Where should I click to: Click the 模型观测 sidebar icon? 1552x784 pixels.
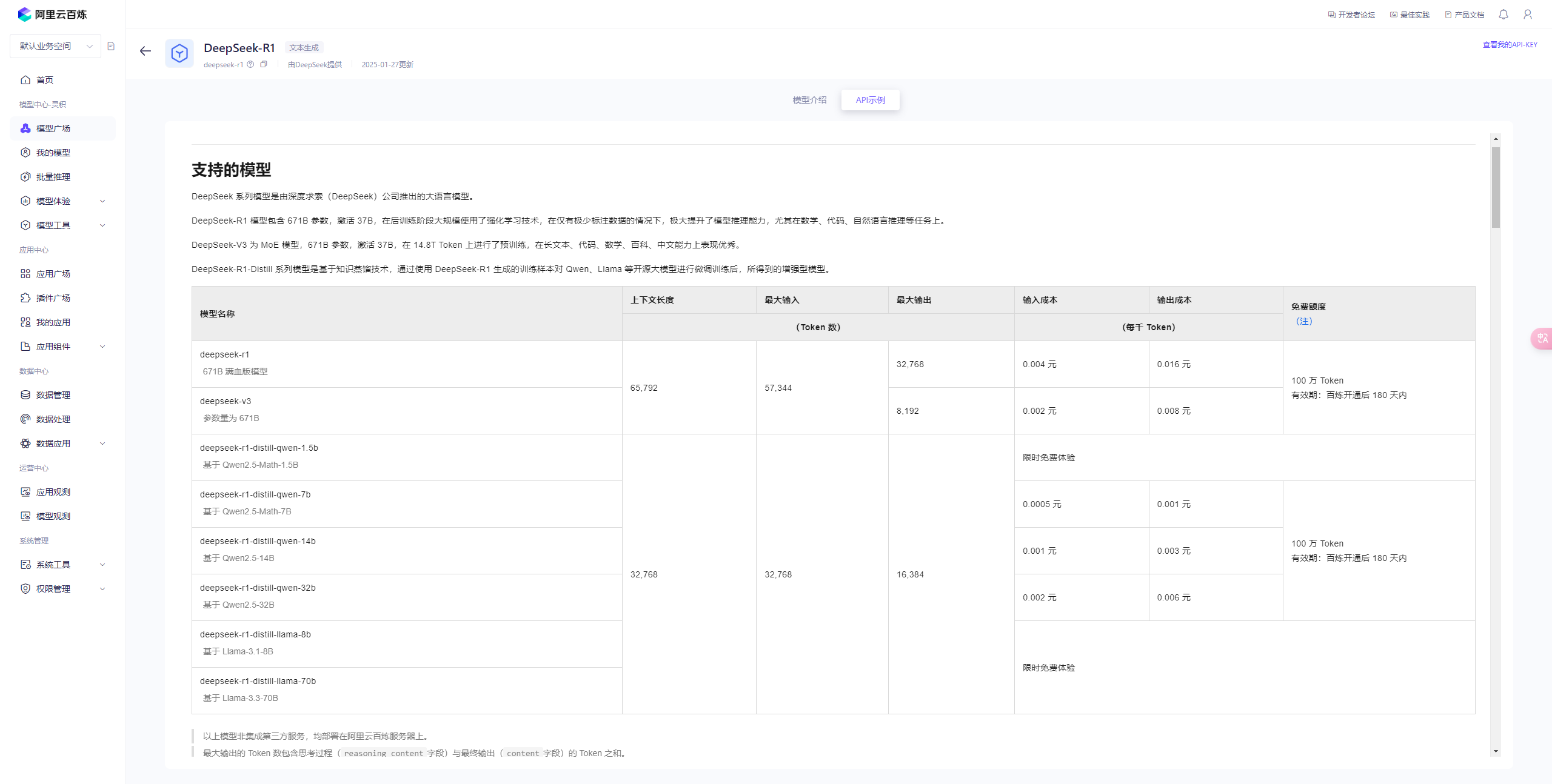coord(25,516)
